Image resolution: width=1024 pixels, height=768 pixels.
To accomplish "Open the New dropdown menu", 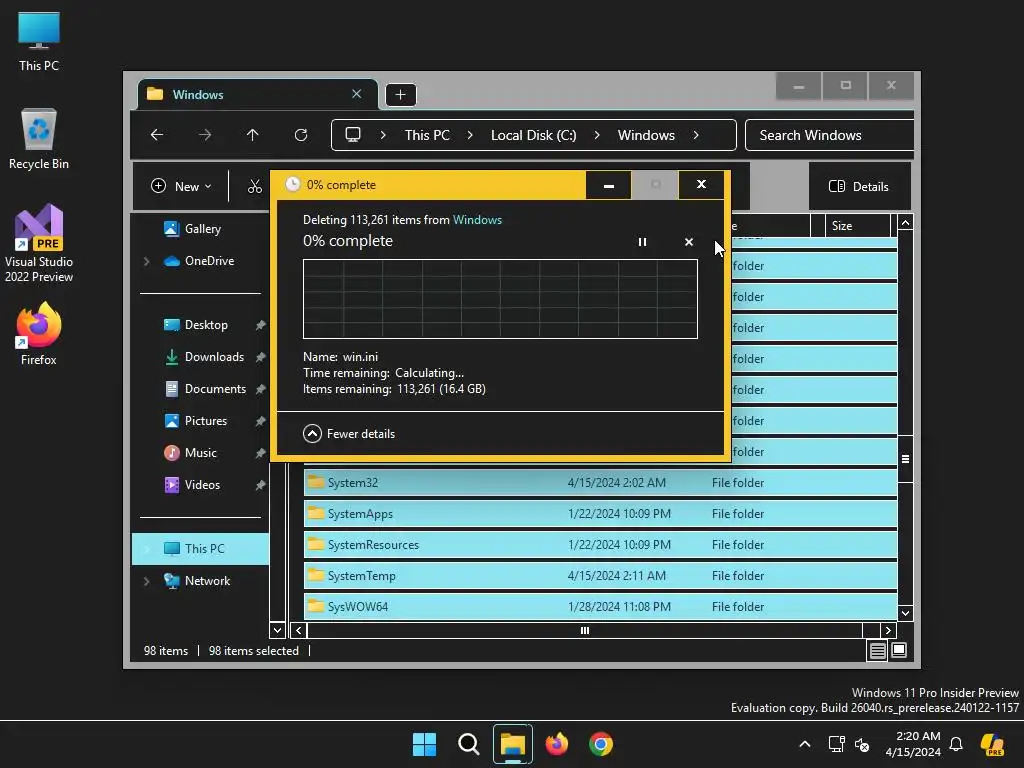I will pos(181,187).
